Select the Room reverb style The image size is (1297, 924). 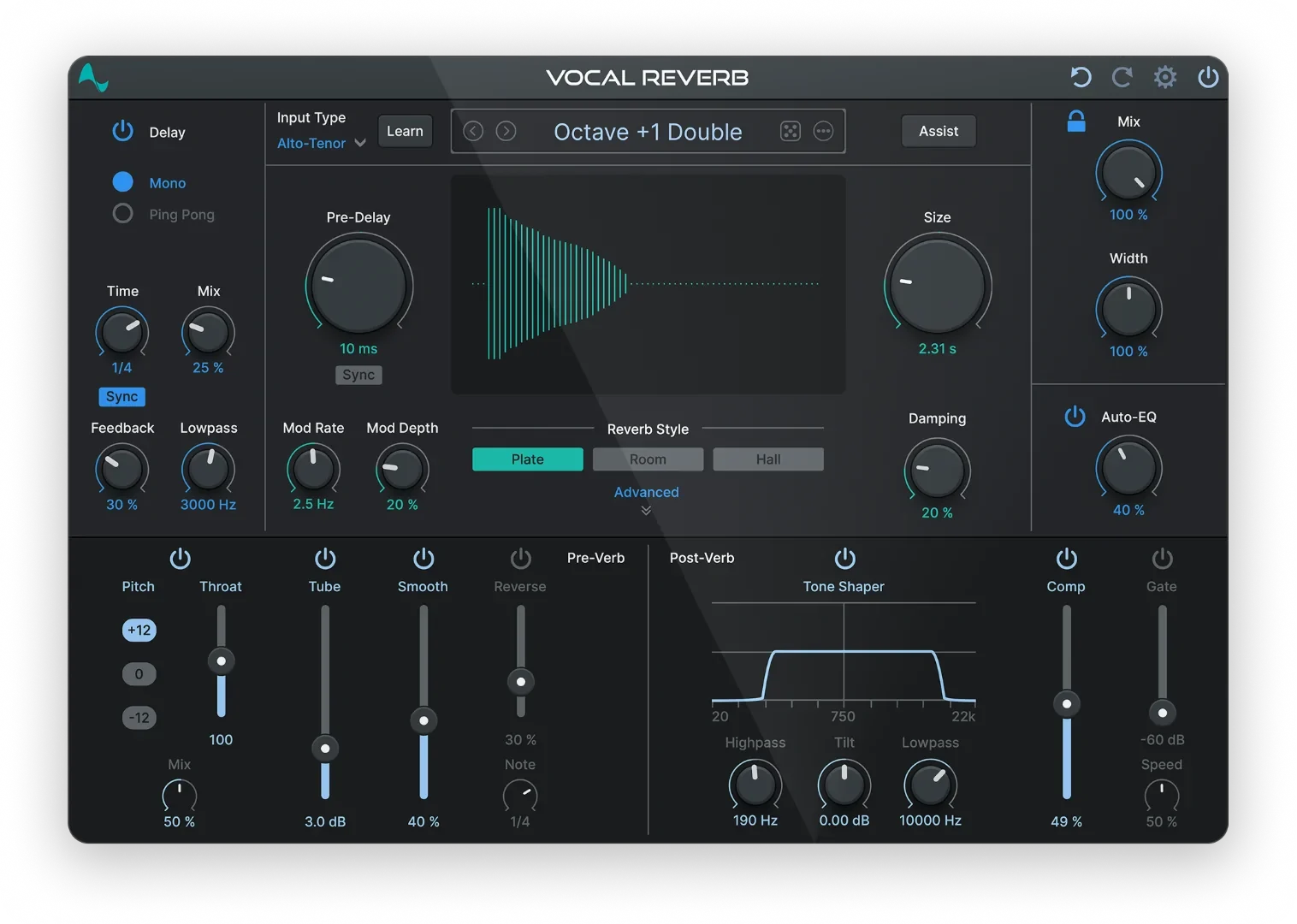coord(648,459)
